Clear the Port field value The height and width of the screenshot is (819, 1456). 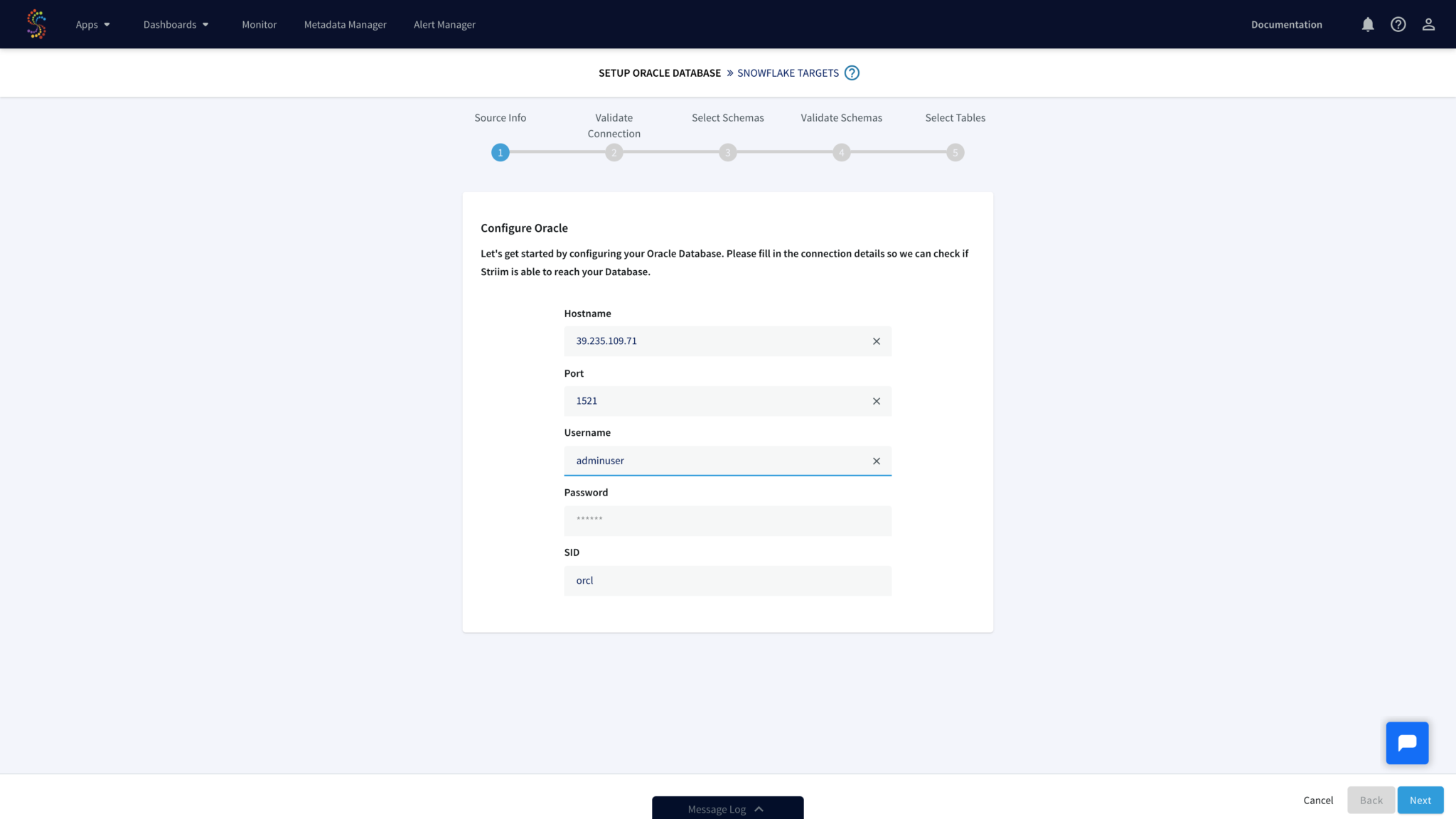(876, 401)
